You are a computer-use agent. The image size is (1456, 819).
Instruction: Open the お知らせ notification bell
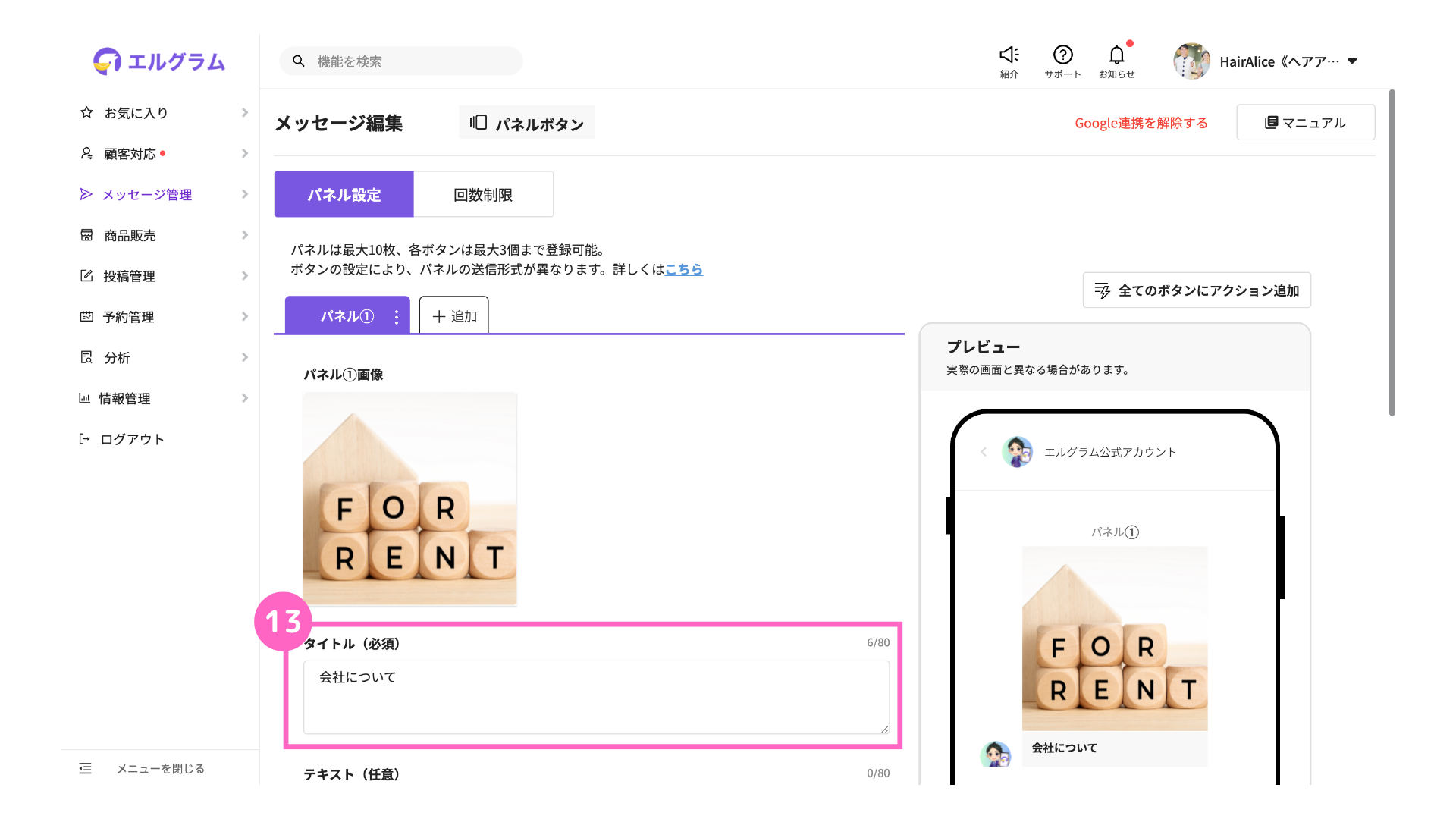point(1116,55)
